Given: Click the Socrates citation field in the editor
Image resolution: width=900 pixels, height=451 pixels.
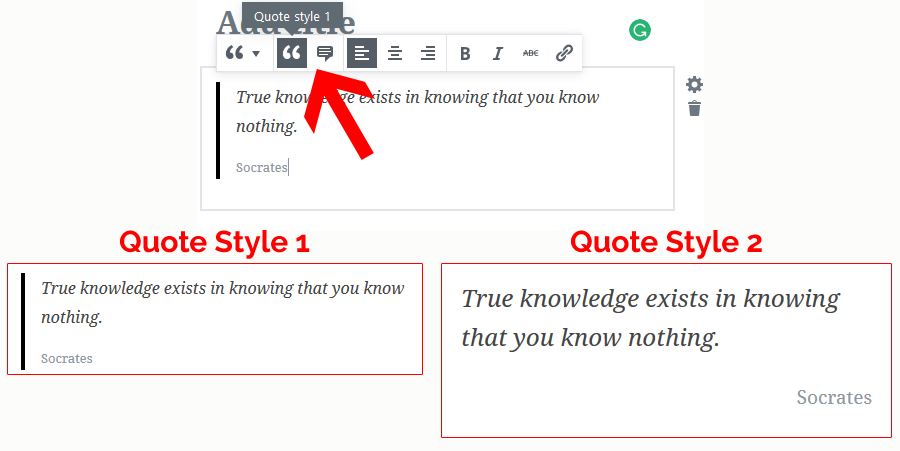Looking at the screenshot, I should click(x=262, y=168).
